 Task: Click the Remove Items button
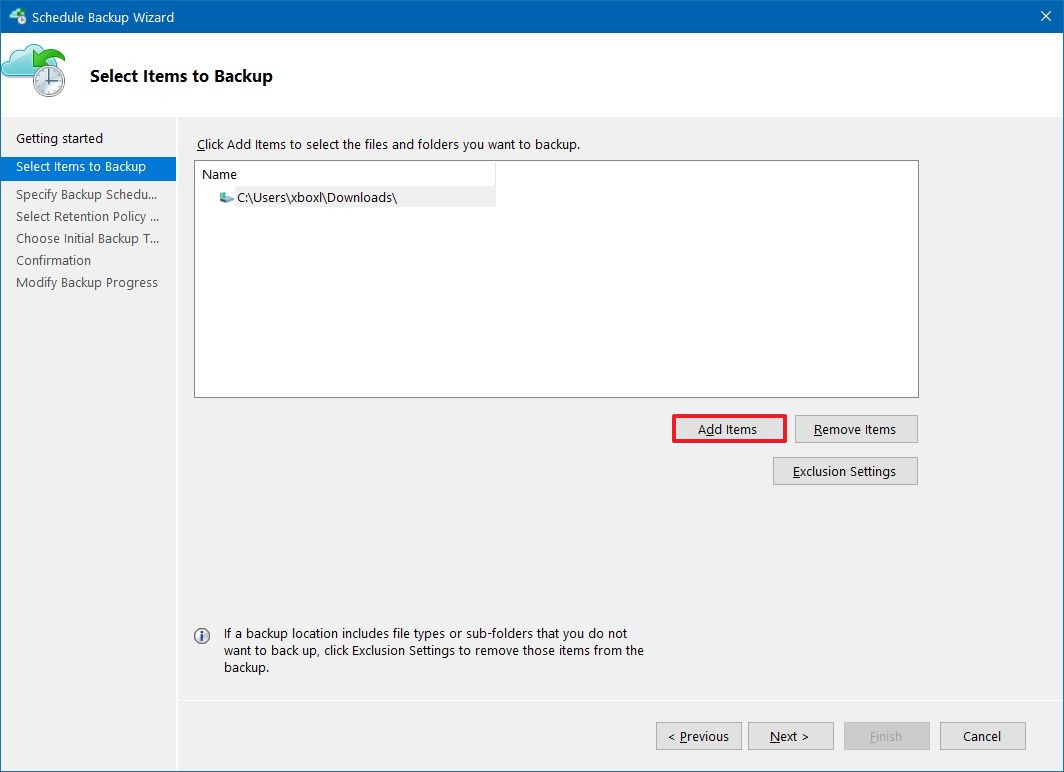point(856,428)
